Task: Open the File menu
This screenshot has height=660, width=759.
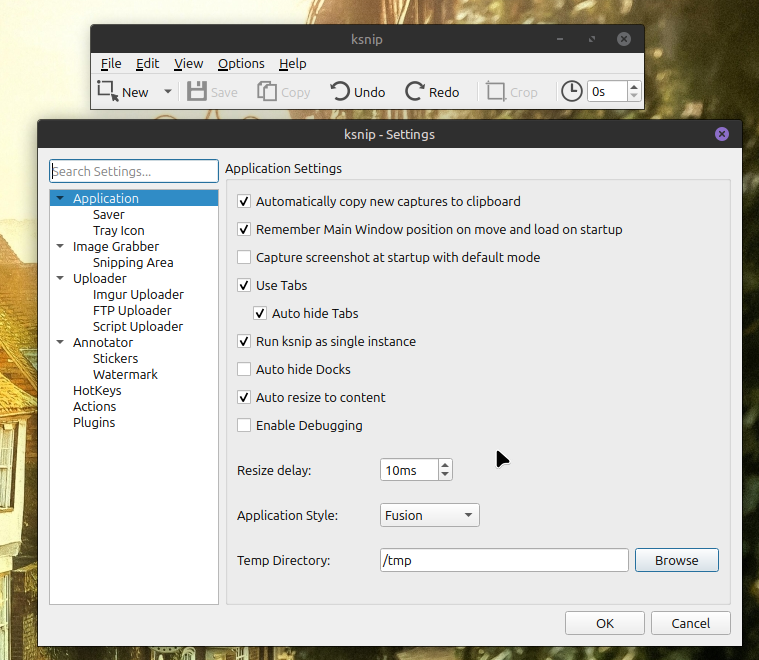Action: (111, 63)
